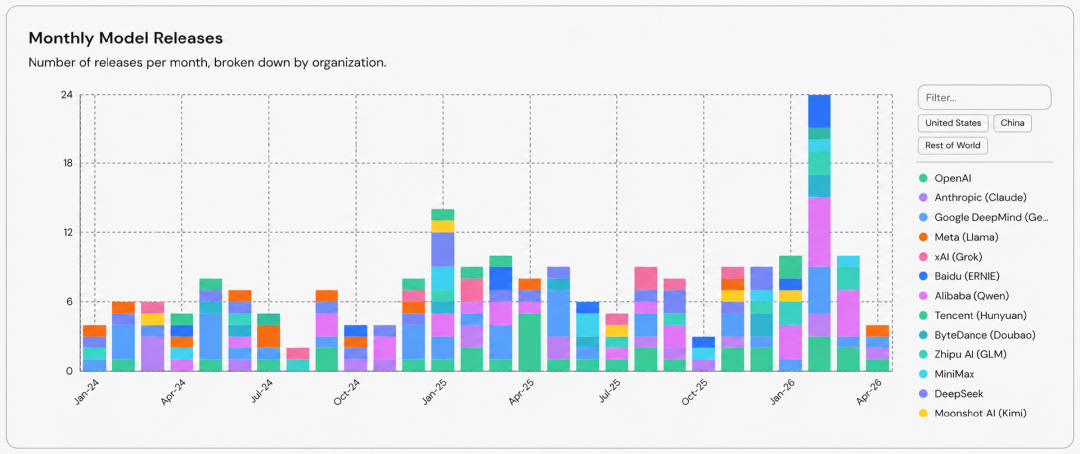Click the Apr-26 axis label
The width and height of the screenshot is (1080, 454).
873,391
